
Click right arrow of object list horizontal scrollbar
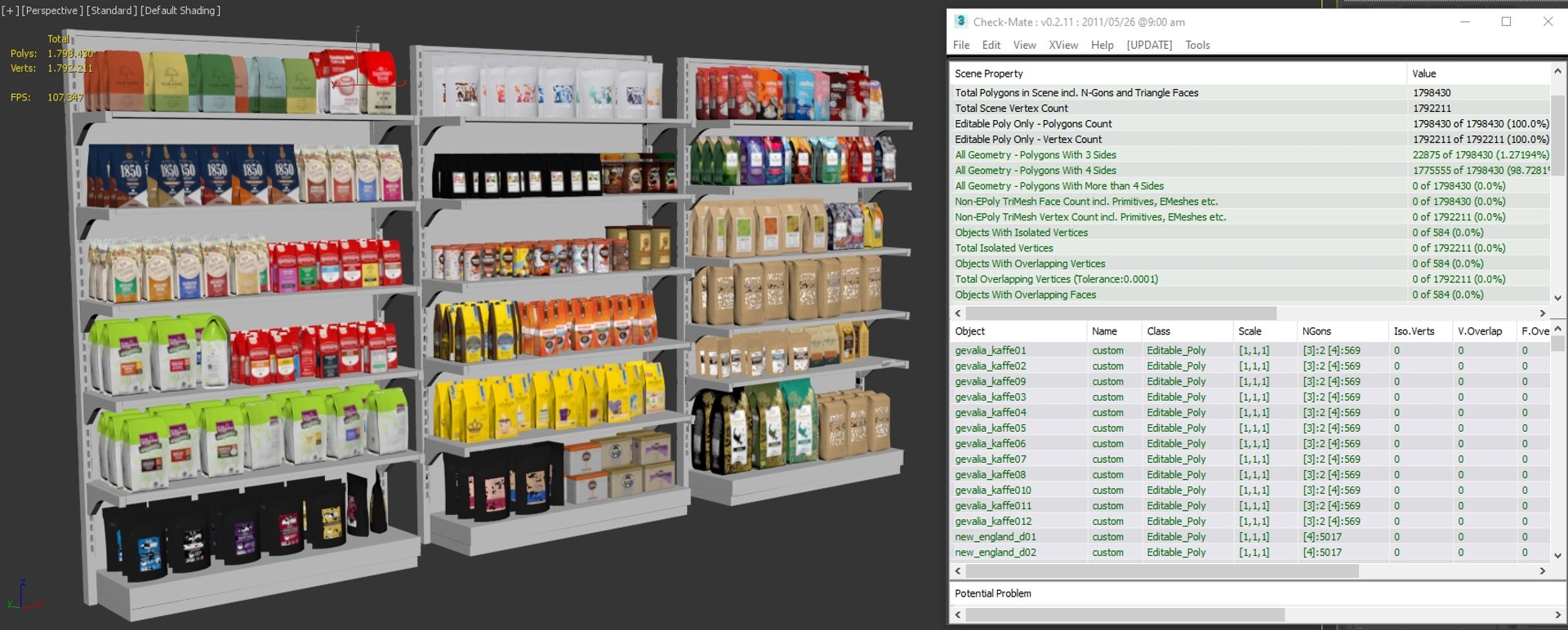coord(1543,571)
